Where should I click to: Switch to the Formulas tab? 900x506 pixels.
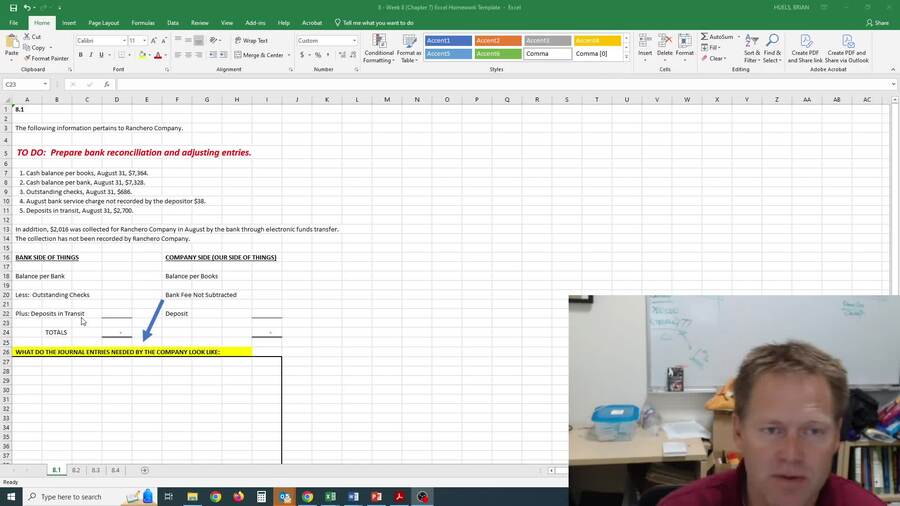pos(143,23)
